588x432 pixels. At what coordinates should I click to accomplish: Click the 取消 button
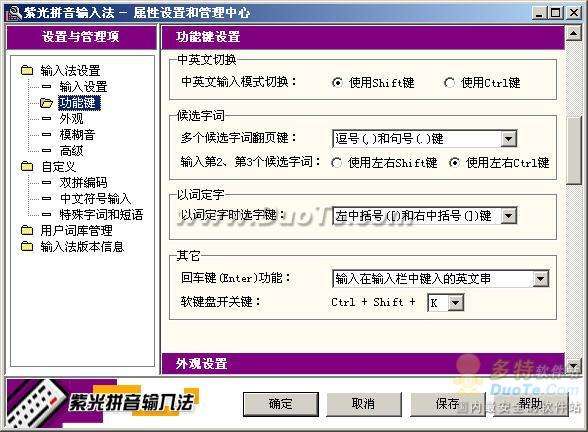click(364, 404)
